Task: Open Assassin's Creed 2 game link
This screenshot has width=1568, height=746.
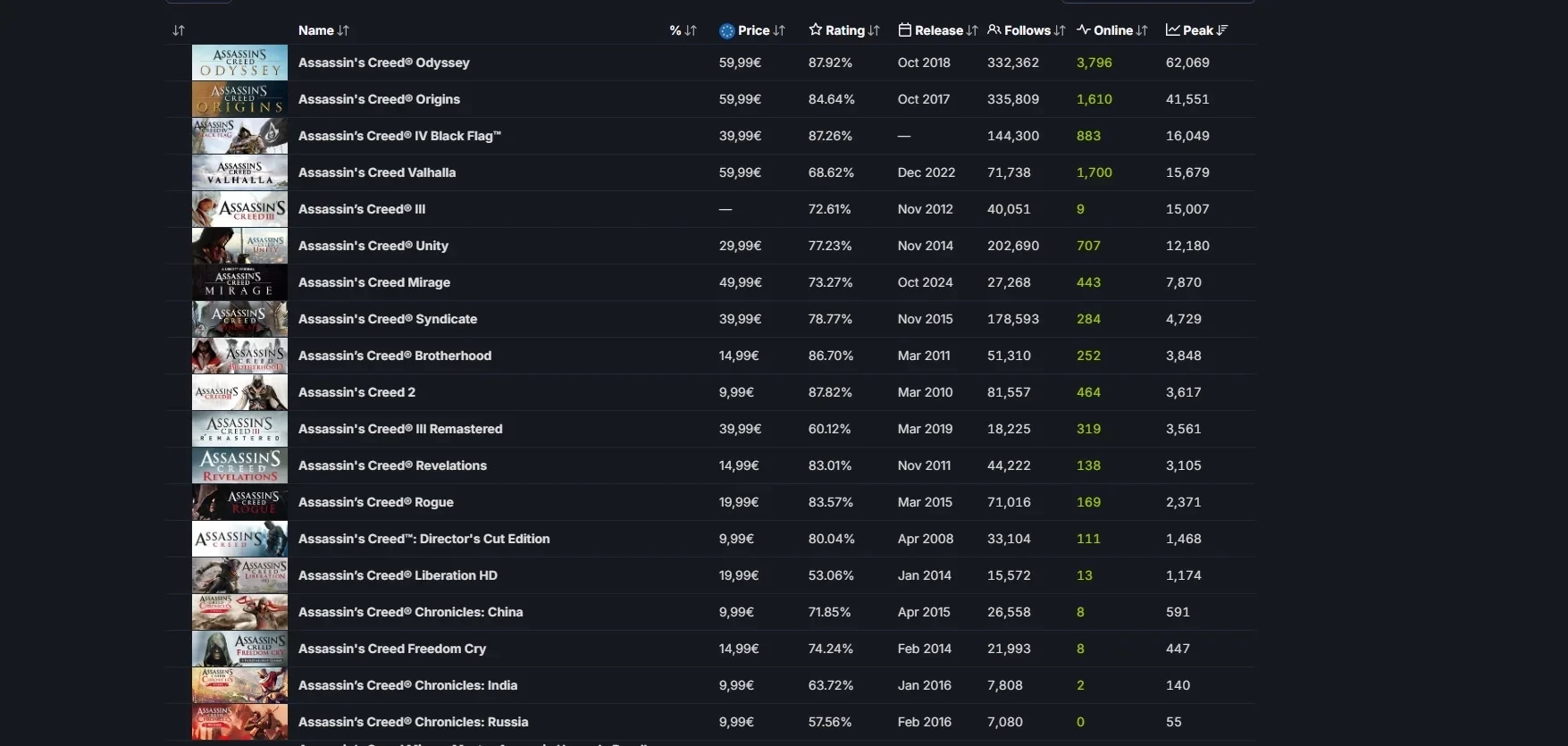Action: 356,392
